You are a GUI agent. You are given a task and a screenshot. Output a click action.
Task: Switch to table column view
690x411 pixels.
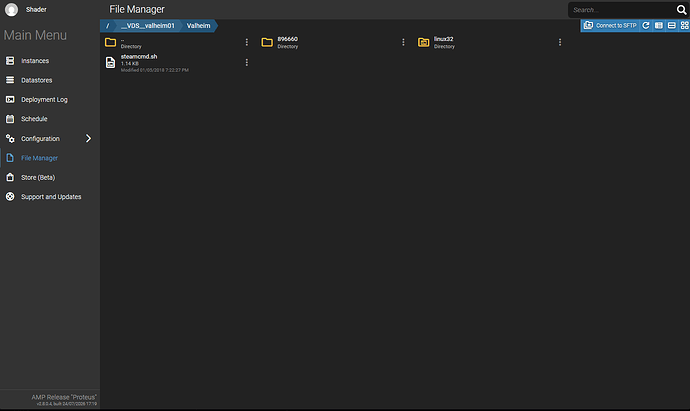click(x=659, y=26)
